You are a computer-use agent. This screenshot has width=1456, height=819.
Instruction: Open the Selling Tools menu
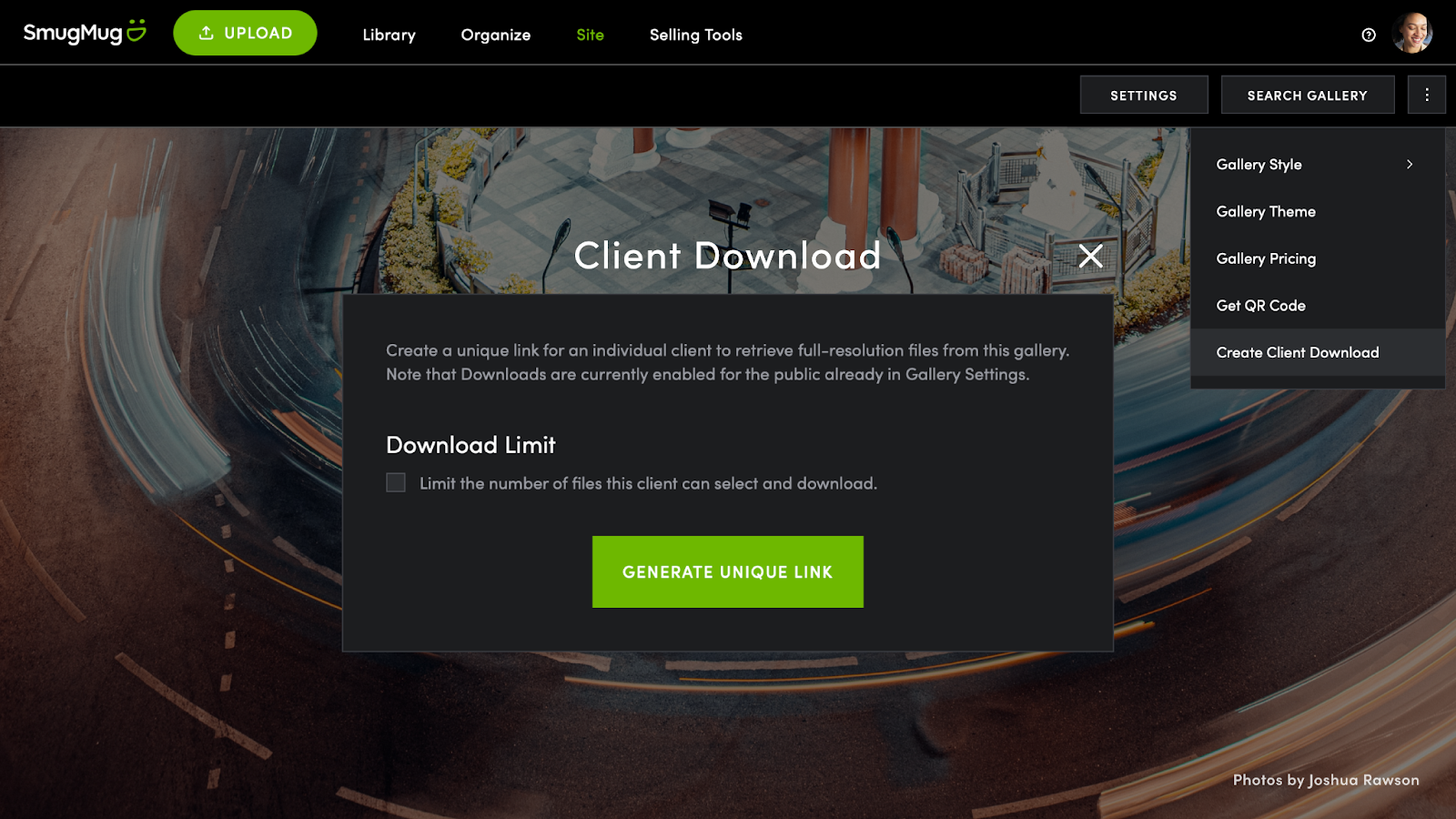695,35
